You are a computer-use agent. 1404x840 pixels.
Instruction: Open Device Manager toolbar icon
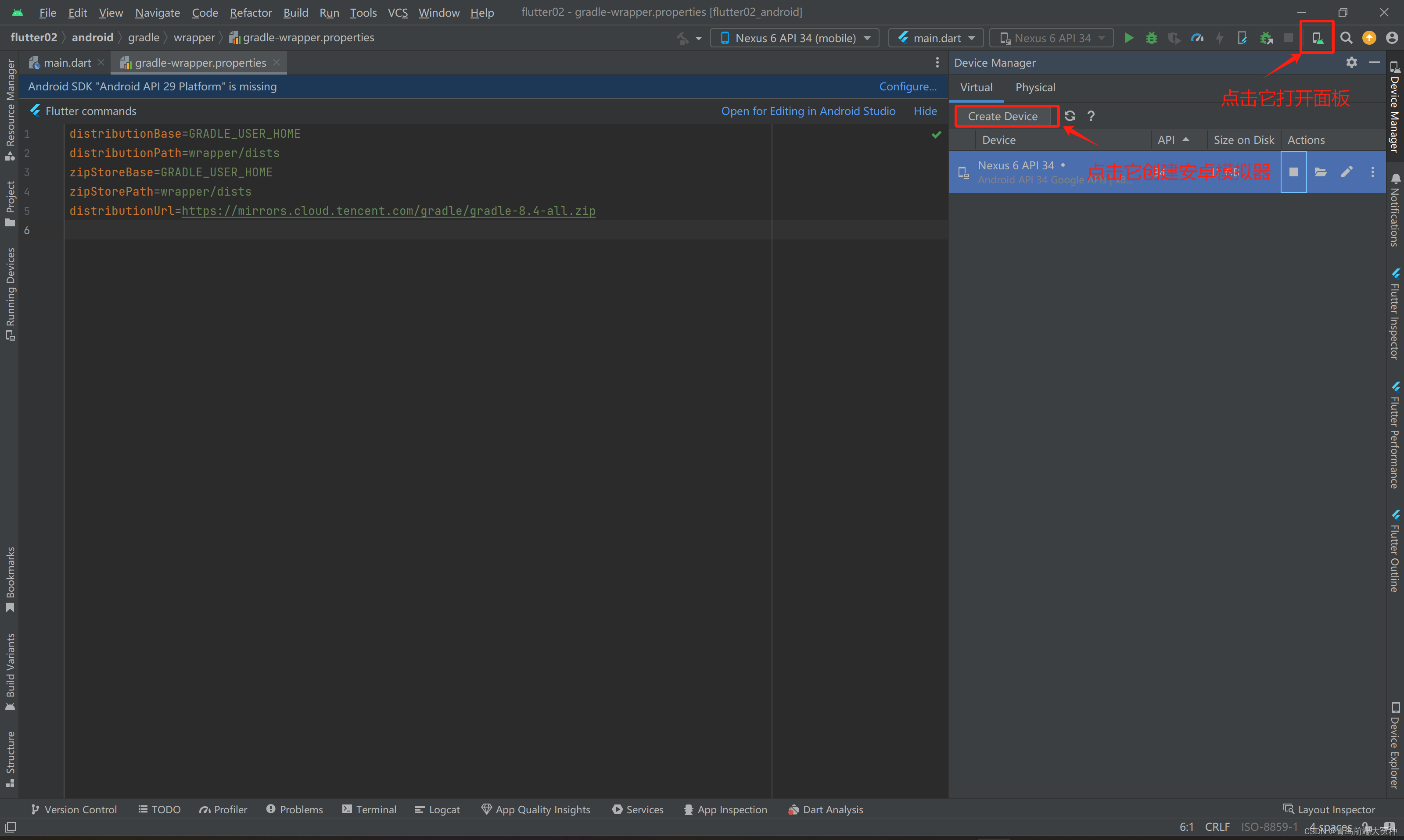(x=1318, y=38)
